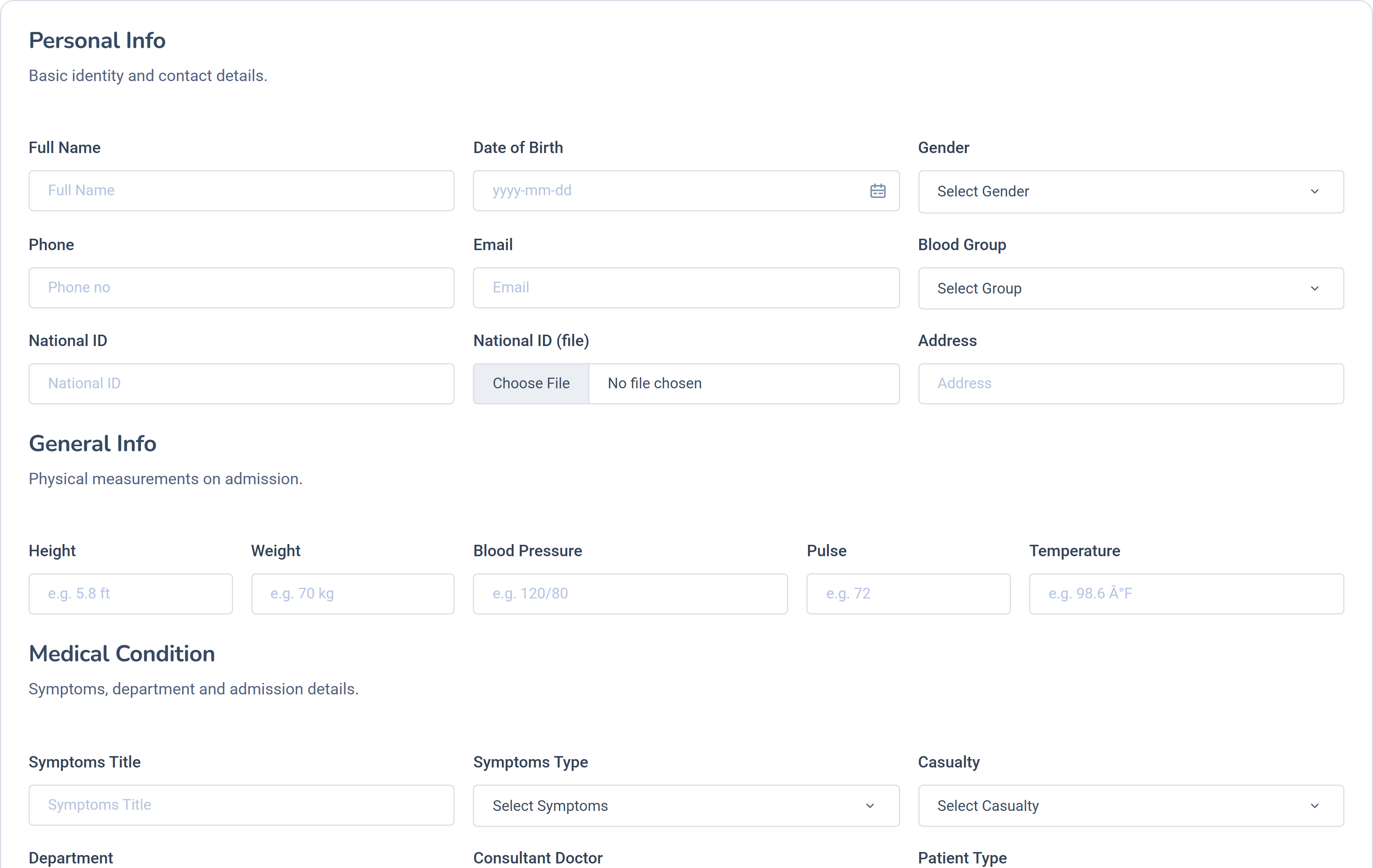The height and width of the screenshot is (868, 1373).
Task: Click the Medical Condition heading
Action: pos(122,654)
